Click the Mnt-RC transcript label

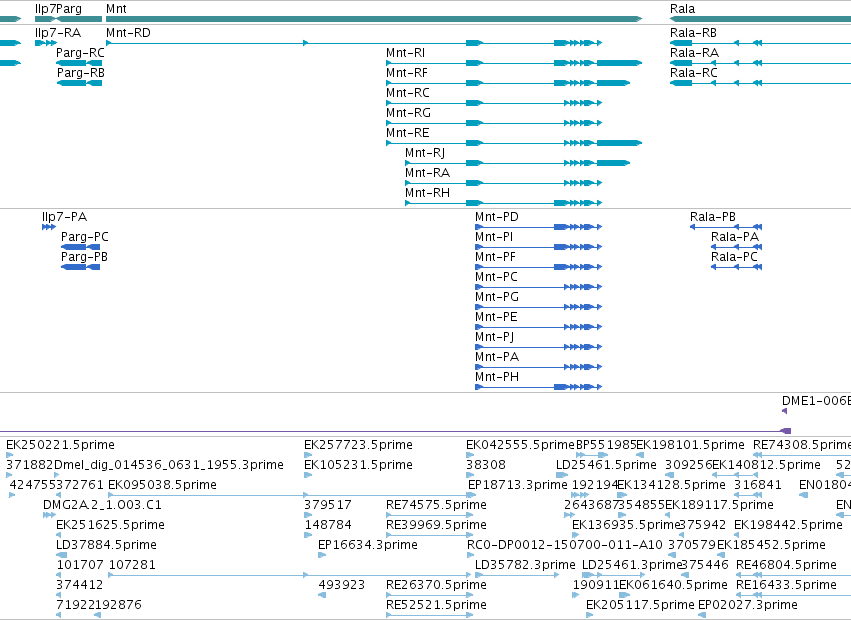coord(408,93)
